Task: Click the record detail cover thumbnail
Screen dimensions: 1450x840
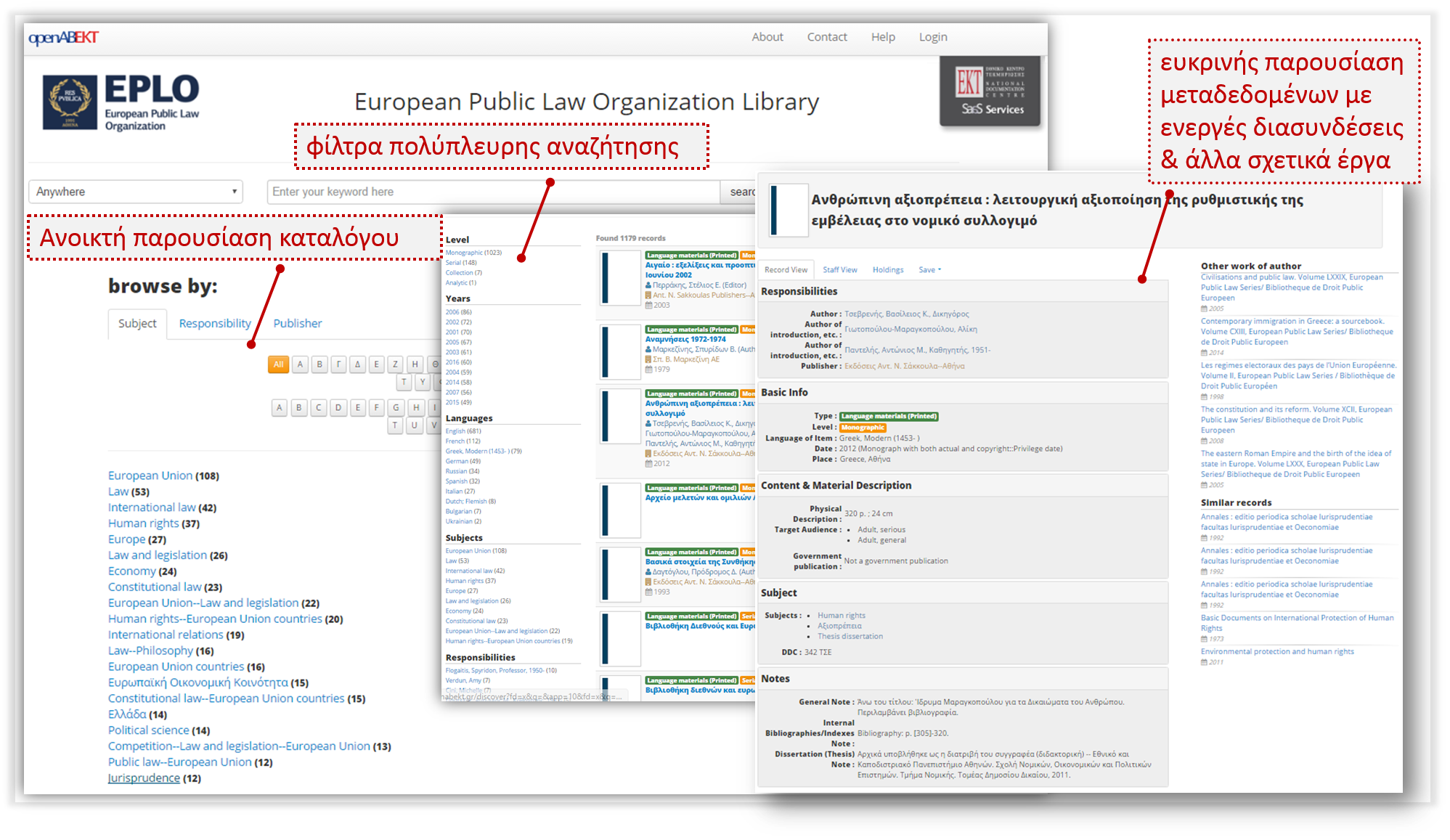Action: point(788,211)
